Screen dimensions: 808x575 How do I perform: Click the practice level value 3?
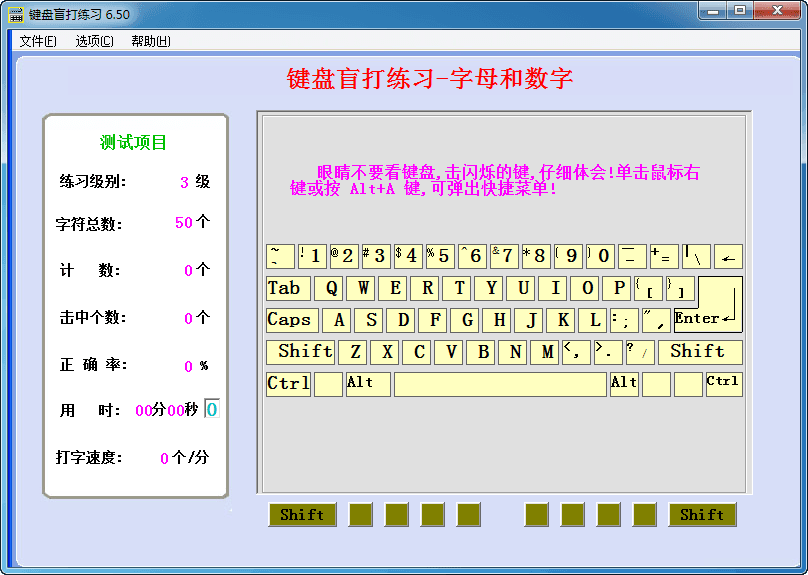tap(184, 182)
